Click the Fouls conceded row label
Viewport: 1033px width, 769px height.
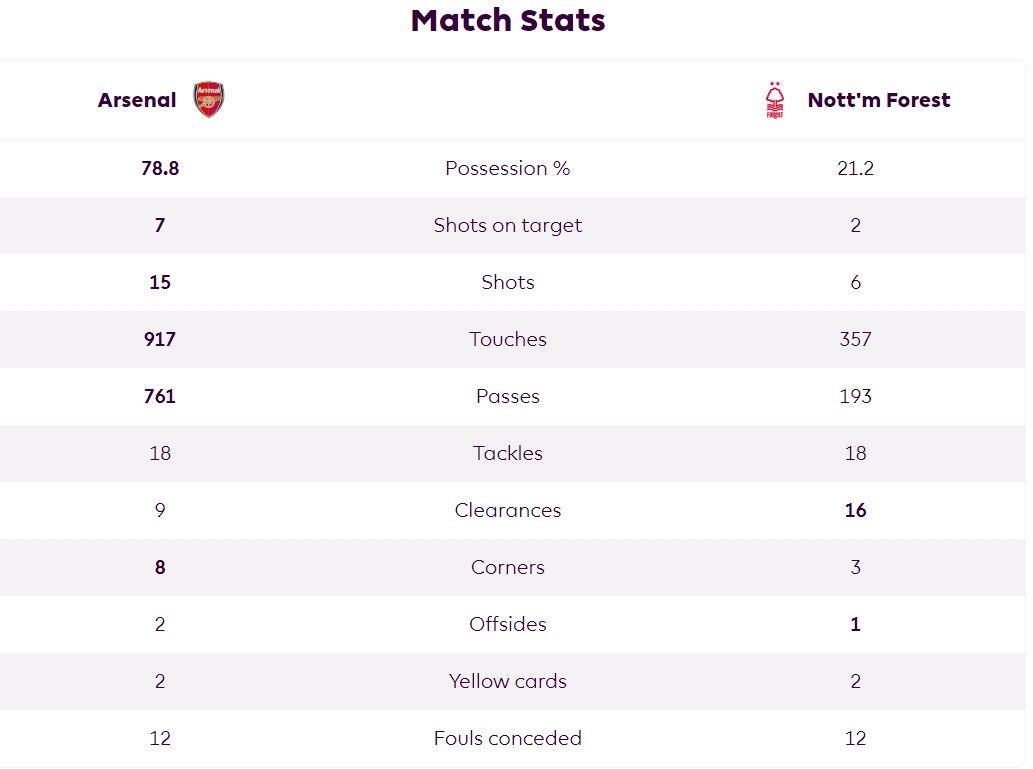(x=508, y=738)
